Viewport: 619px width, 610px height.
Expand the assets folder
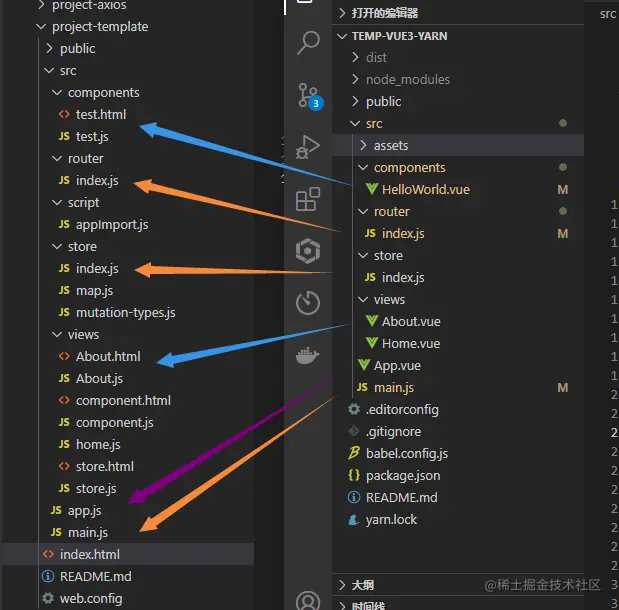(363, 145)
